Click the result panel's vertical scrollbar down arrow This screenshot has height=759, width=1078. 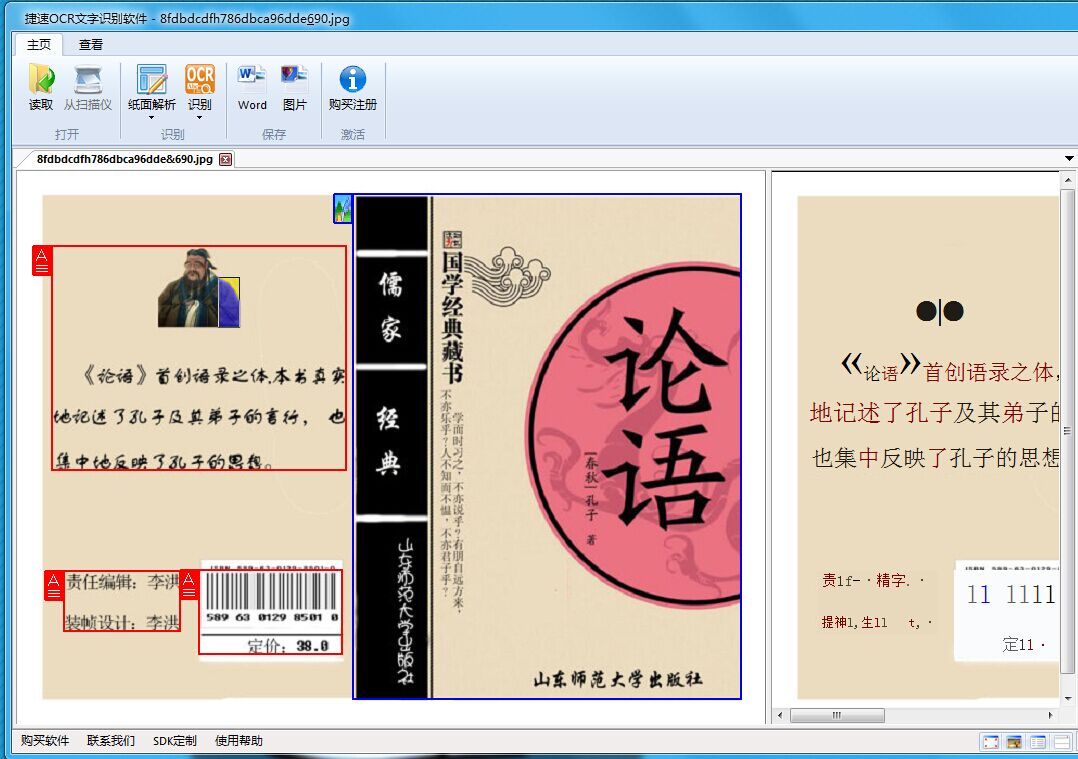click(x=1068, y=698)
